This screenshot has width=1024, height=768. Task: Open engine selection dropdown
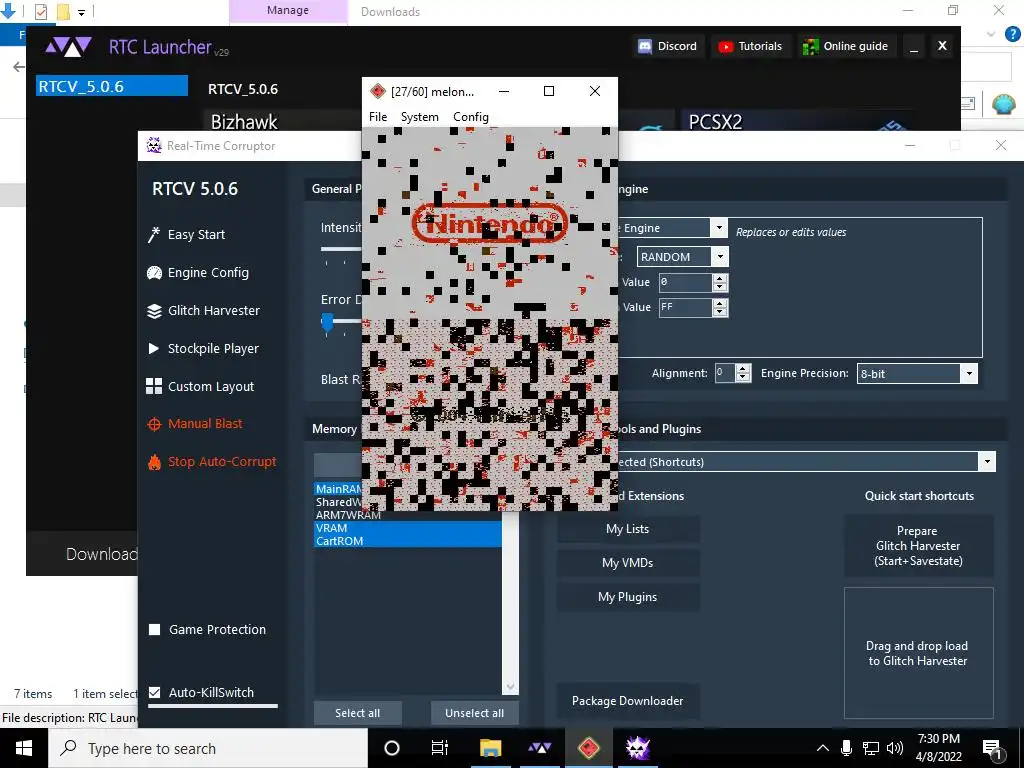click(718, 228)
